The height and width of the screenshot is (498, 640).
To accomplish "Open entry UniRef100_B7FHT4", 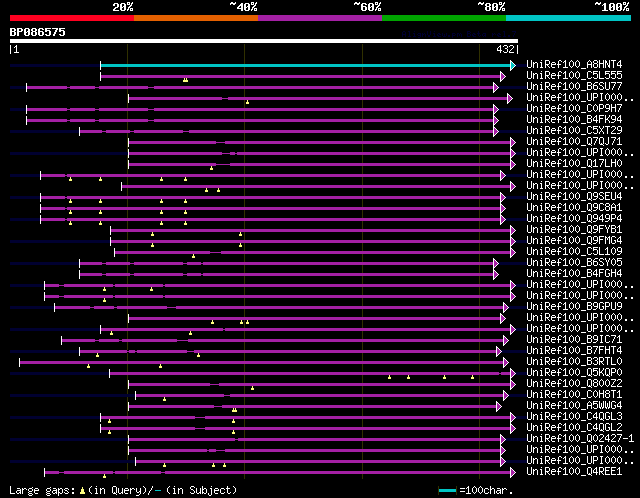I will click(574, 351).
